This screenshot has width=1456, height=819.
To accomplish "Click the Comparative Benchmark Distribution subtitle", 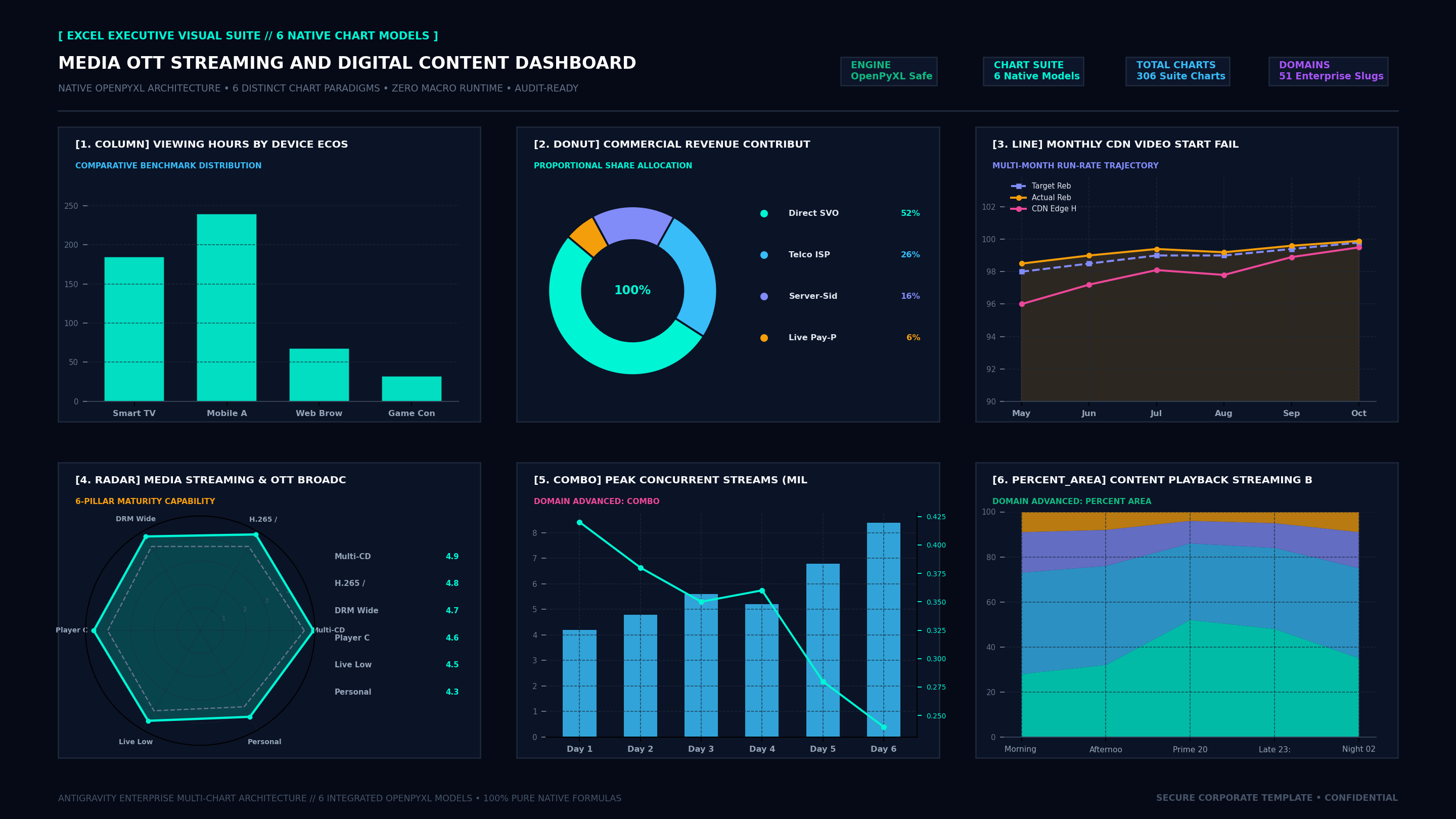I will (x=168, y=166).
